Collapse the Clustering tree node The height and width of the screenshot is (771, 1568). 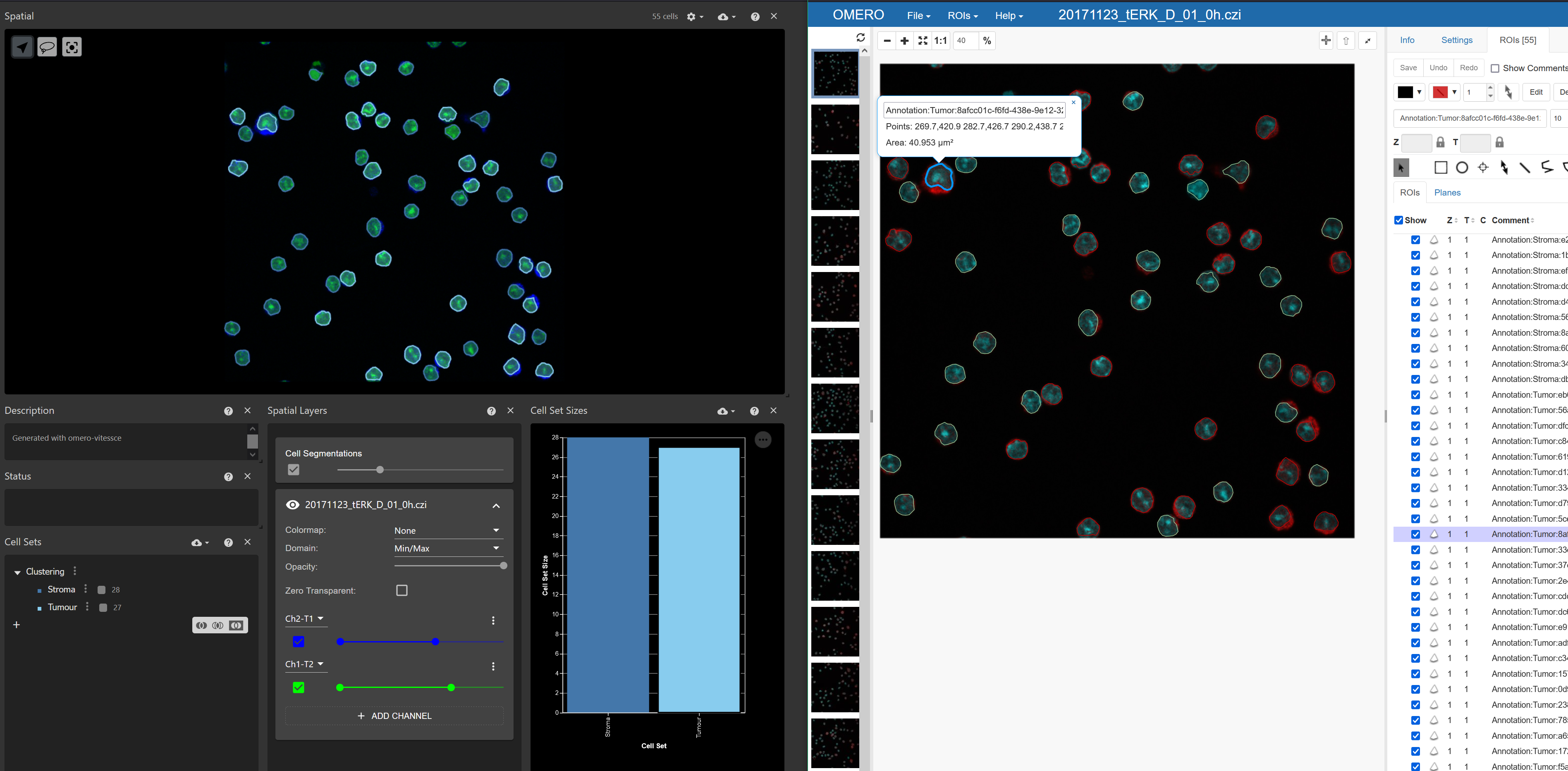18,572
